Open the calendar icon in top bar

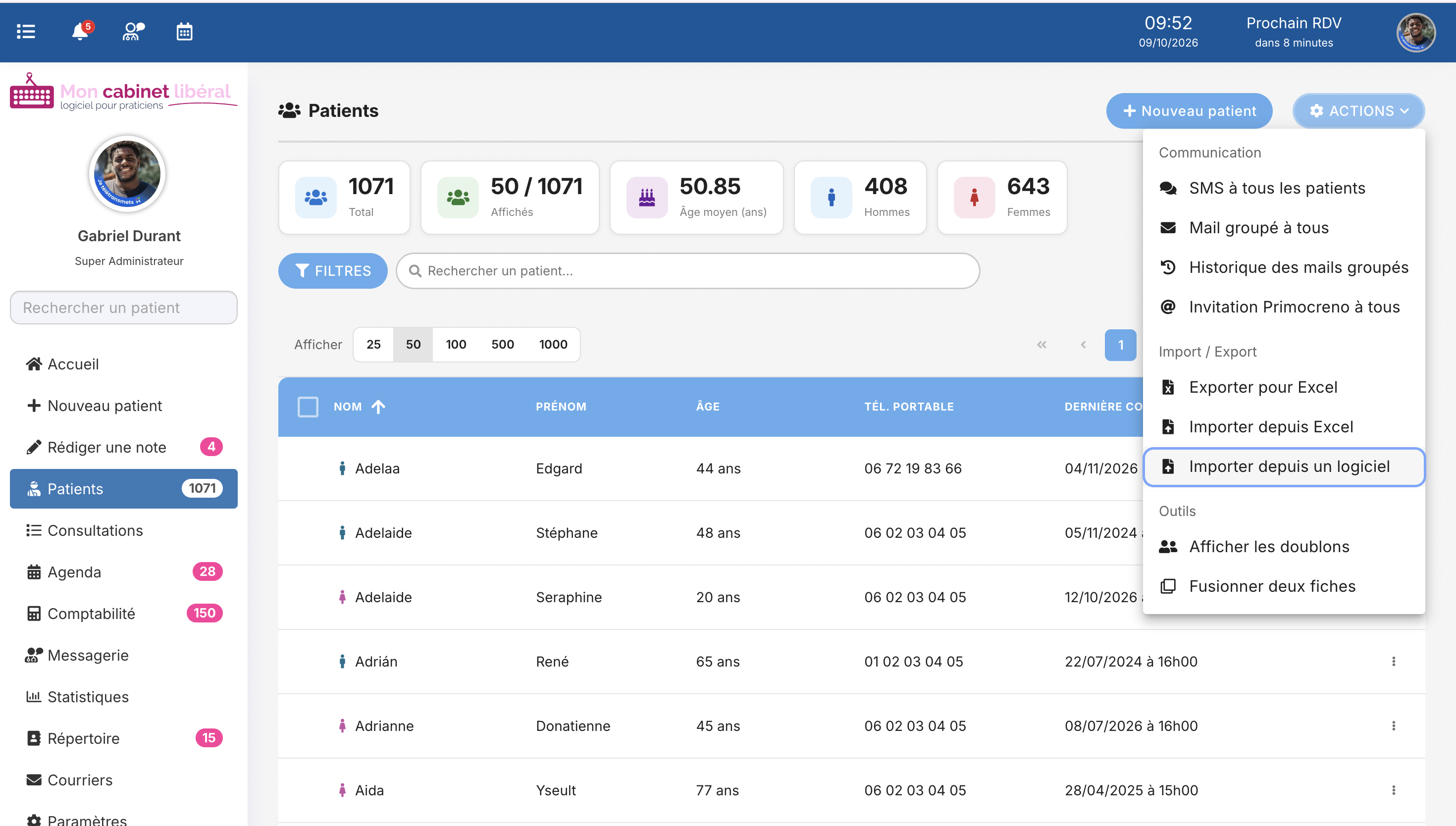coord(184,32)
